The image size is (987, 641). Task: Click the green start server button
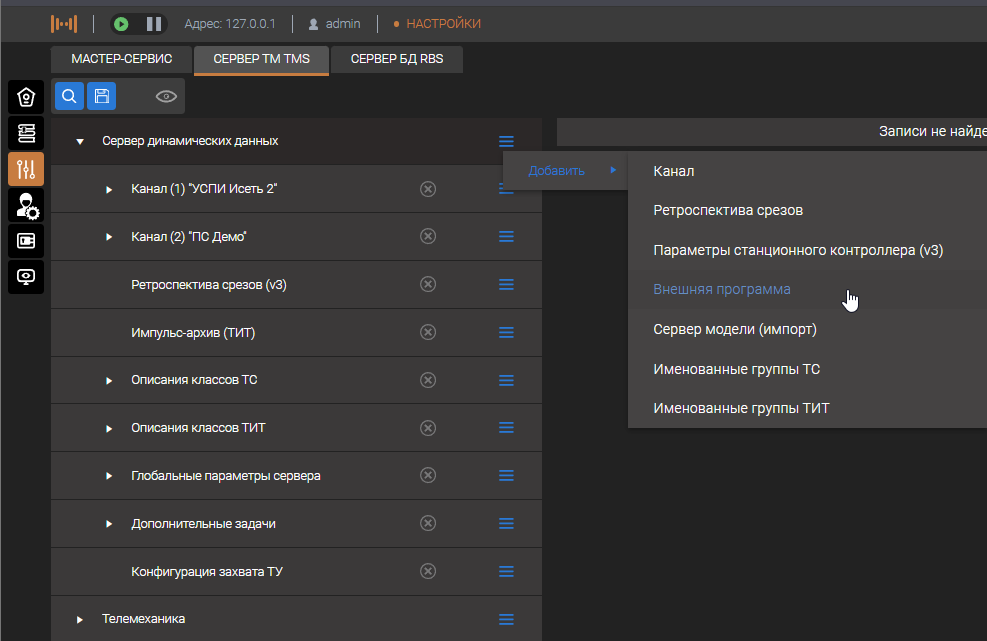pyautogui.click(x=121, y=23)
